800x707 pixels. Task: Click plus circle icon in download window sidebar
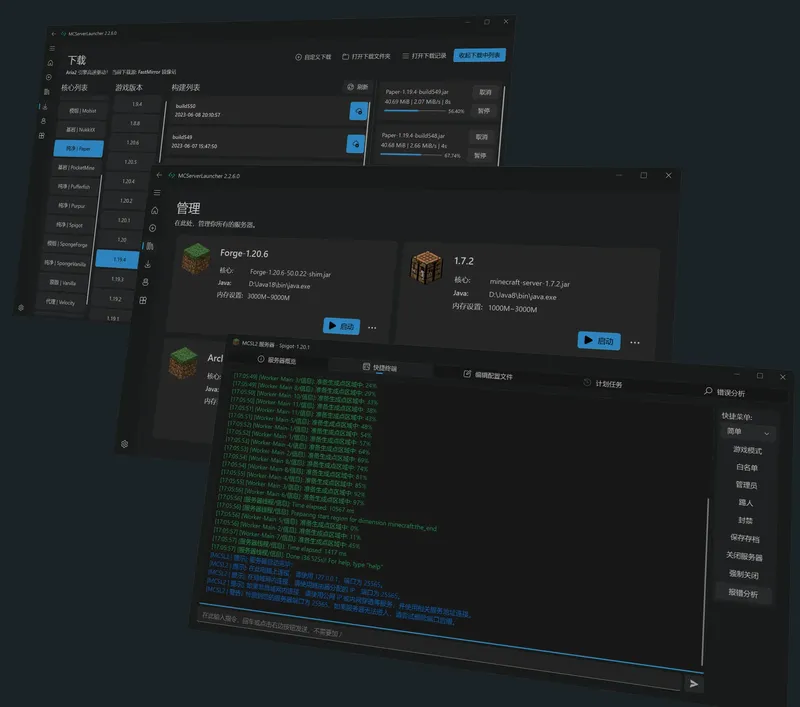click(x=48, y=77)
